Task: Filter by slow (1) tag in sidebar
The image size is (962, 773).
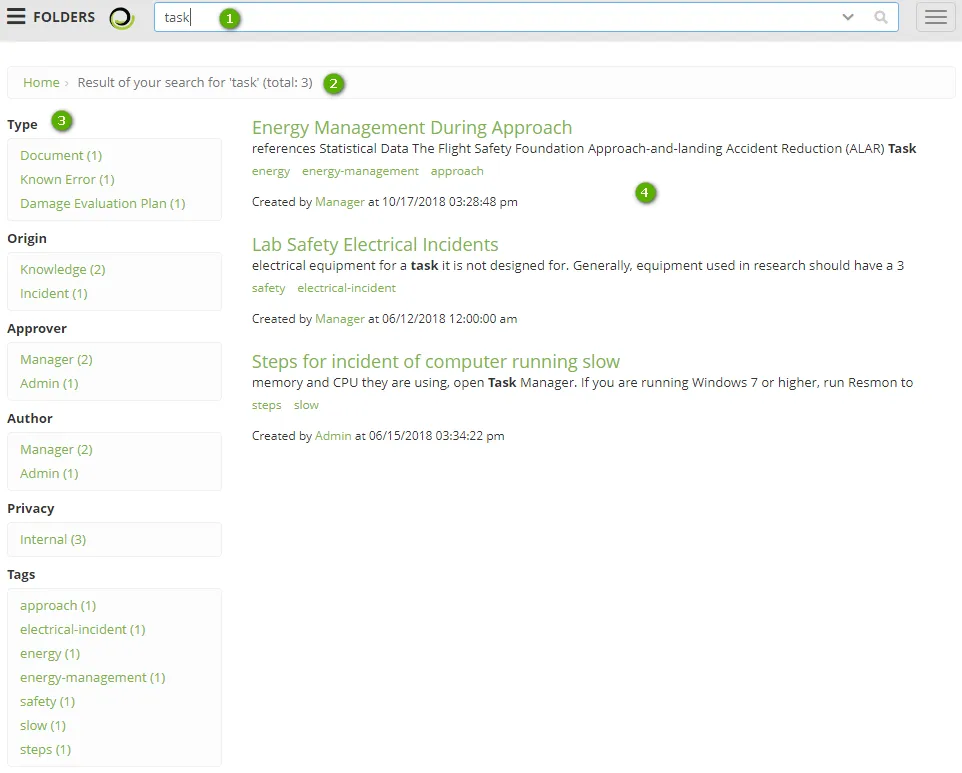Action: coord(42,725)
